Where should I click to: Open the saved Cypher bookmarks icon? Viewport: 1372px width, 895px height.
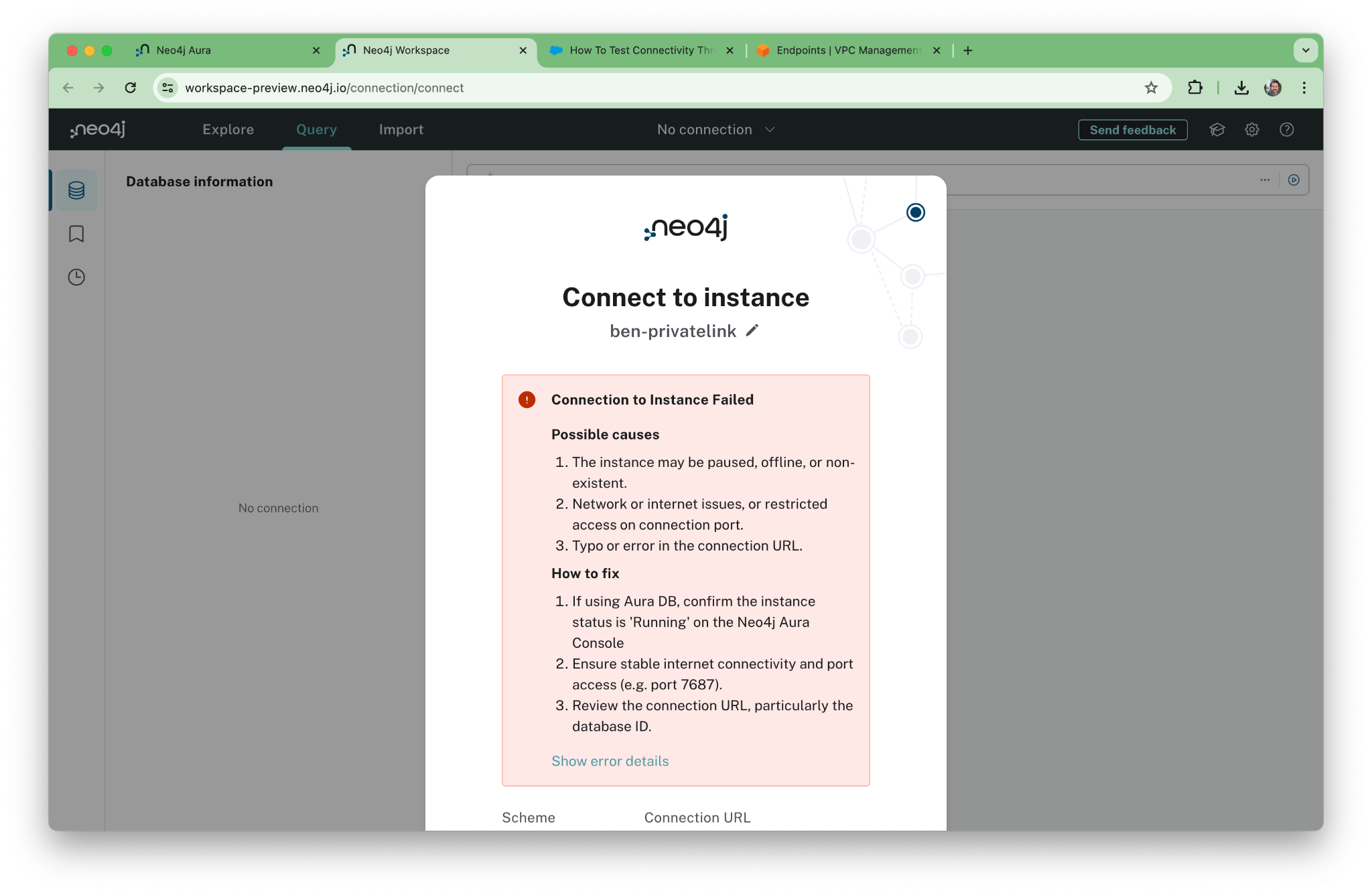[76, 234]
